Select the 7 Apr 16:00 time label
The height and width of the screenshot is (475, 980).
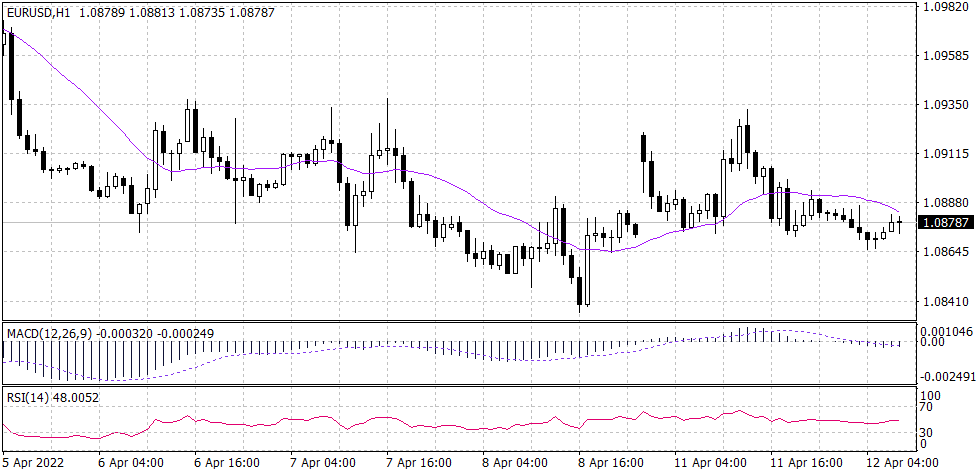click(421, 464)
